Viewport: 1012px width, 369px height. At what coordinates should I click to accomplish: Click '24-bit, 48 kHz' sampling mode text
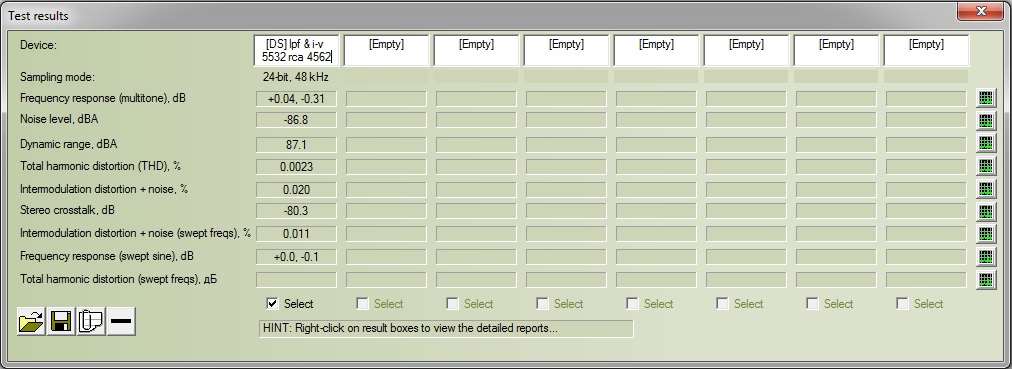pyautogui.click(x=296, y=77)
